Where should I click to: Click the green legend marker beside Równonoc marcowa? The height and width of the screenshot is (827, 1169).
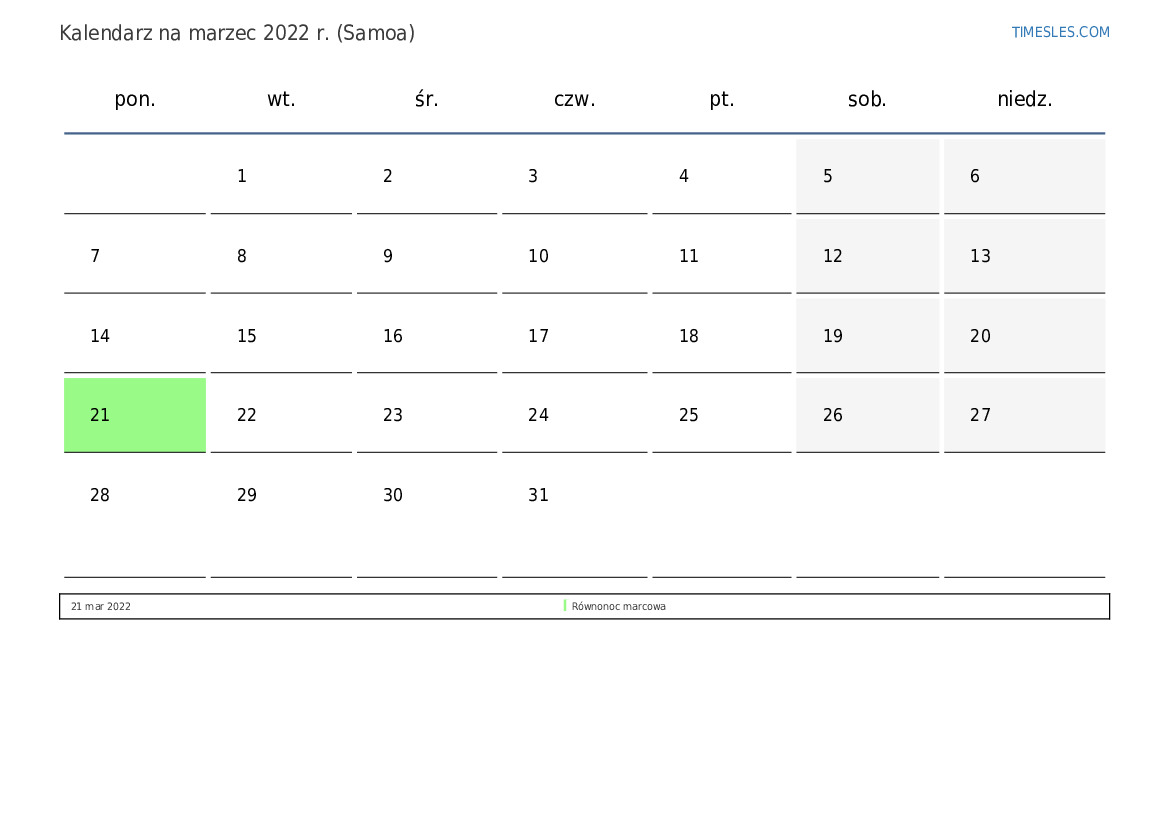(x=565, y=606)
